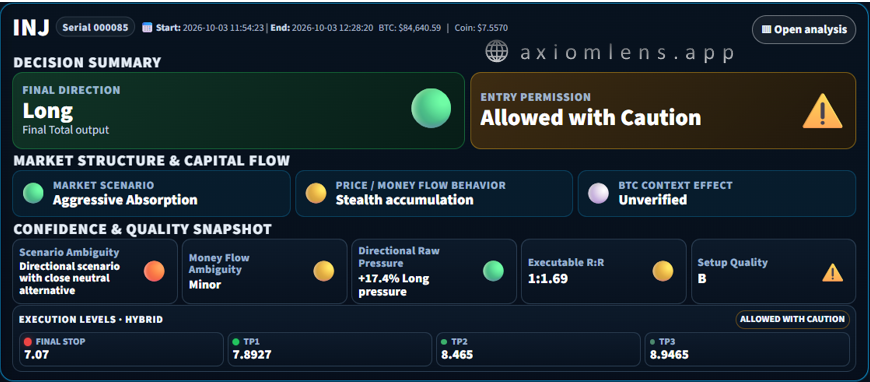870x382 pixels.
Task: Click the MARKET STRUCTURE & CAPITAL FLOW heading
Action: pyautogui.click(x=151, y=160)
